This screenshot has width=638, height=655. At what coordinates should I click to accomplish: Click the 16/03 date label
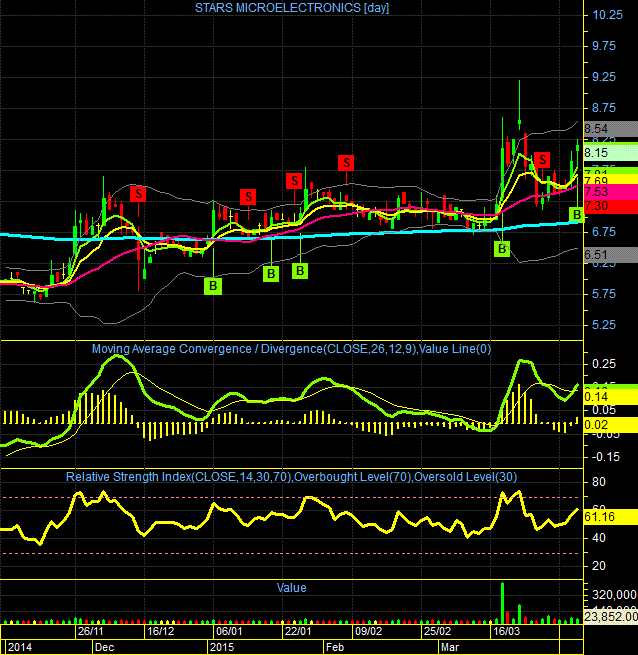coord(506,631)
